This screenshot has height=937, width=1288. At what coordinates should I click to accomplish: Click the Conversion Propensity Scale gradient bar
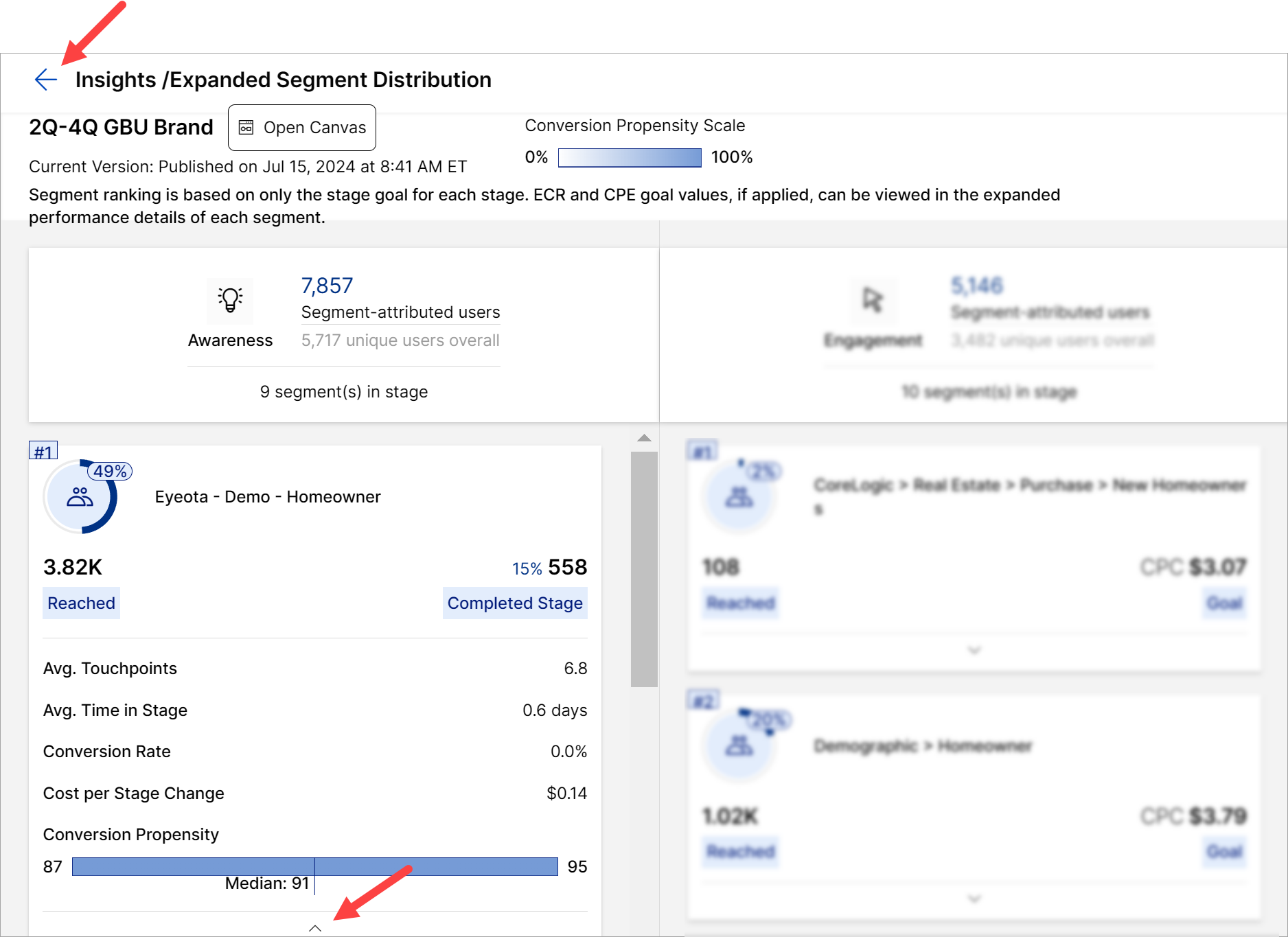point(630,158)
